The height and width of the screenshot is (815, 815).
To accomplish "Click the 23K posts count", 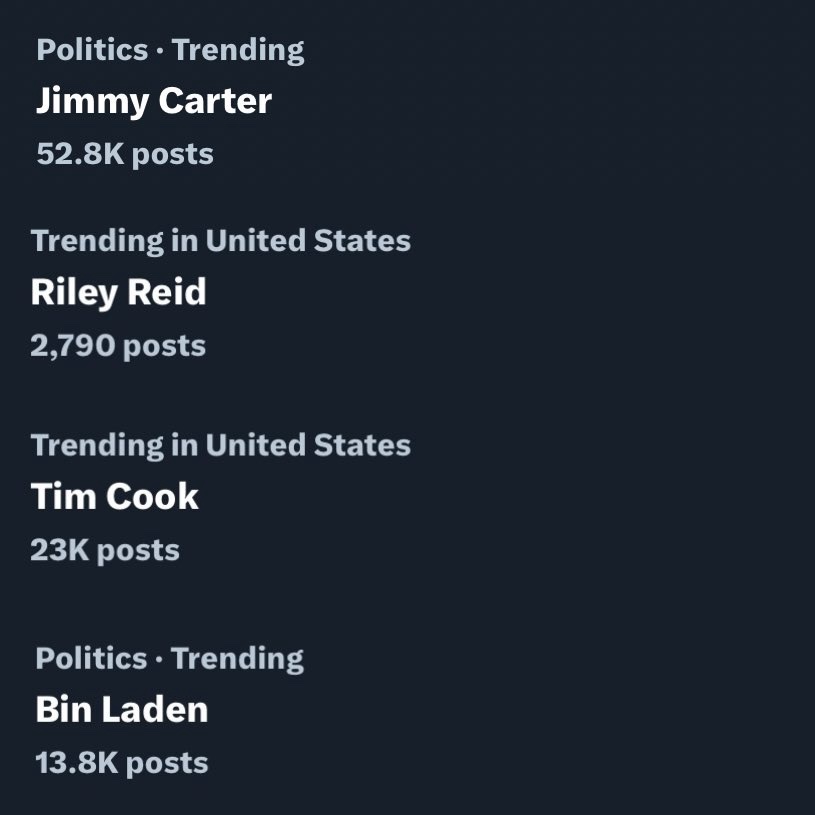I will click(105, 550).
